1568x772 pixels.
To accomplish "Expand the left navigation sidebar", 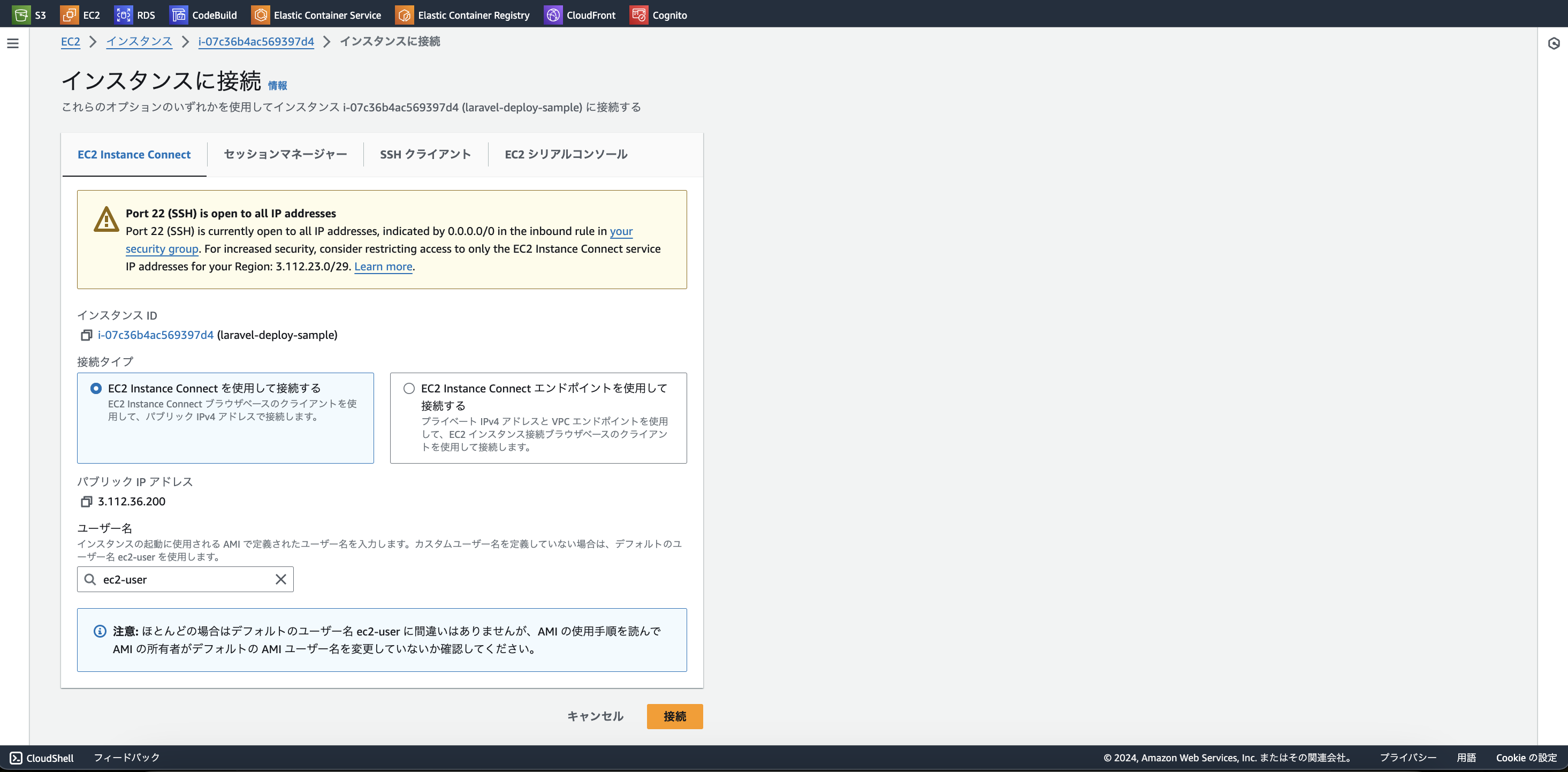I will click(x=13, y=43).
